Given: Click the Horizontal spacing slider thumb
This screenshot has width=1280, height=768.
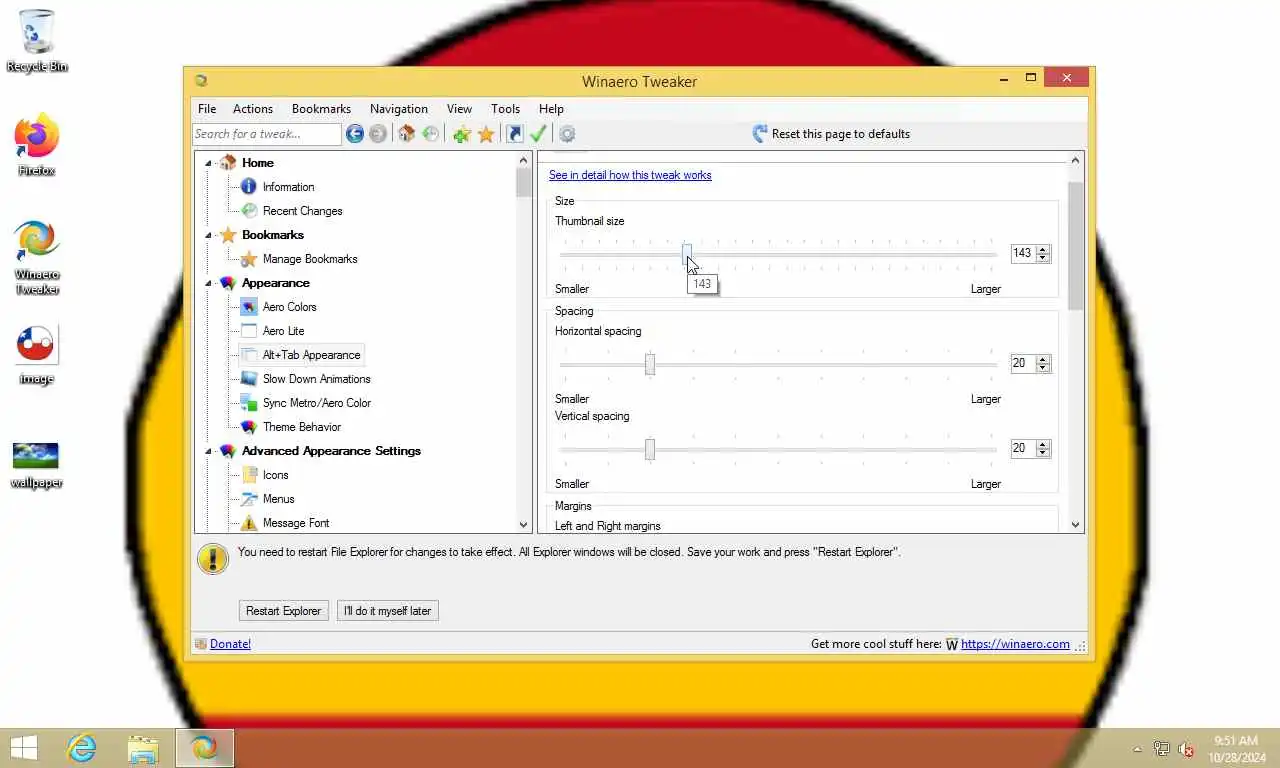Looking at the screenshot, I should (x=650, y=364).
